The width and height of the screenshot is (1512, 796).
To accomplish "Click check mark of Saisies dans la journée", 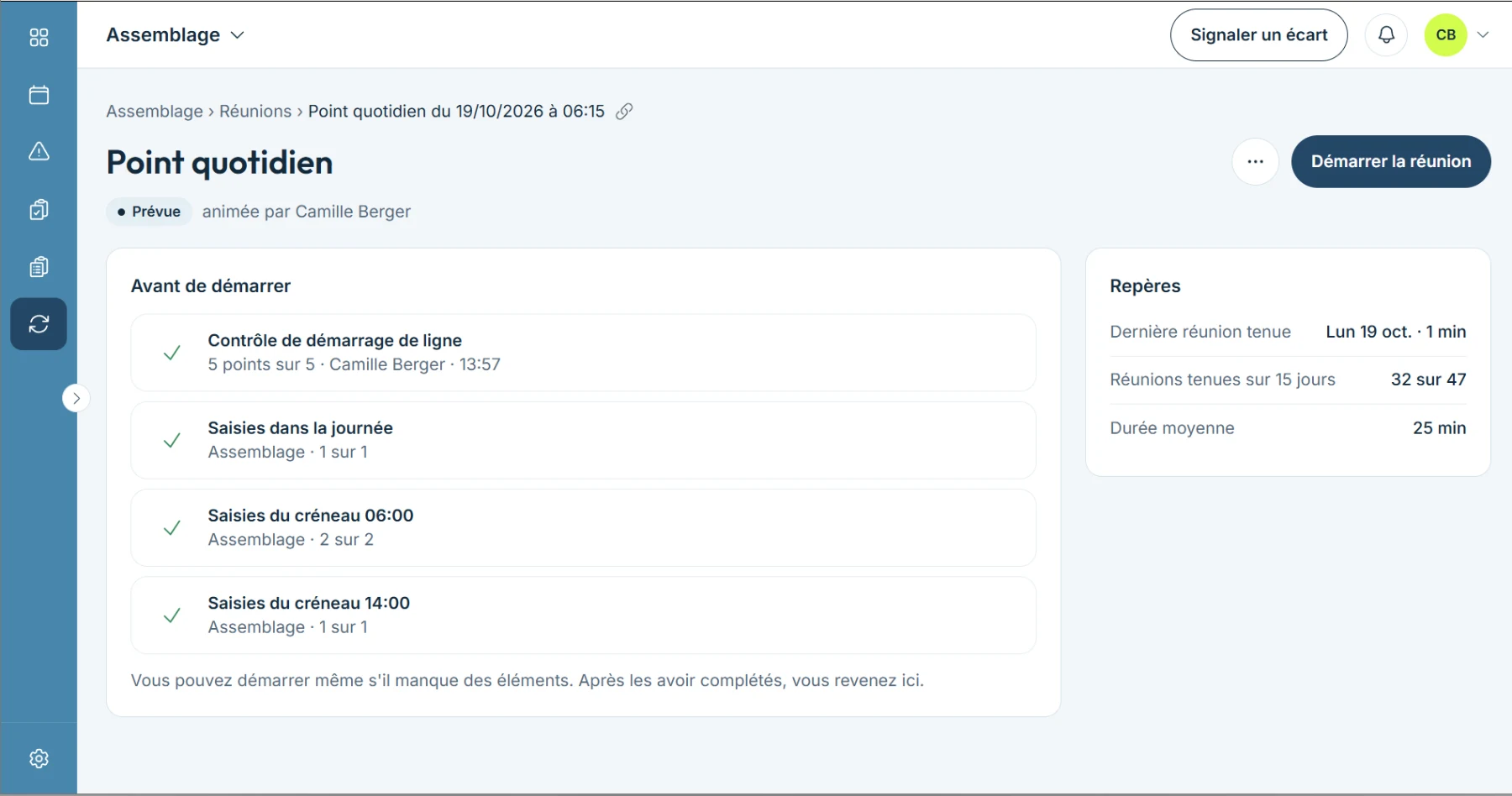I will click(171, 440).
